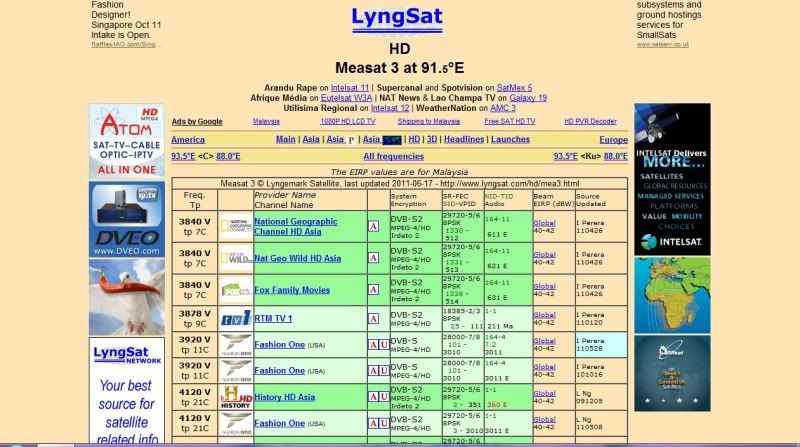Select the RTM TV1 channel logo
The height and width of the screenshot is (447, 800).
tap(235, 318)
